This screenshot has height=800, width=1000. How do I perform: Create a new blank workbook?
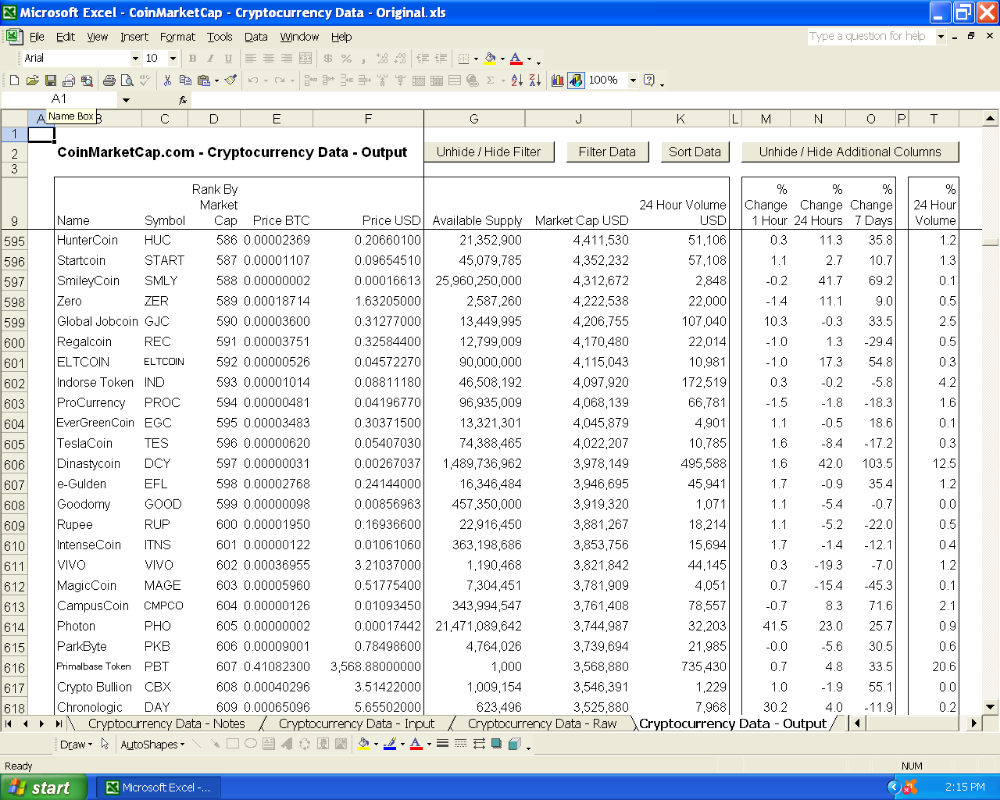[14, 80]
